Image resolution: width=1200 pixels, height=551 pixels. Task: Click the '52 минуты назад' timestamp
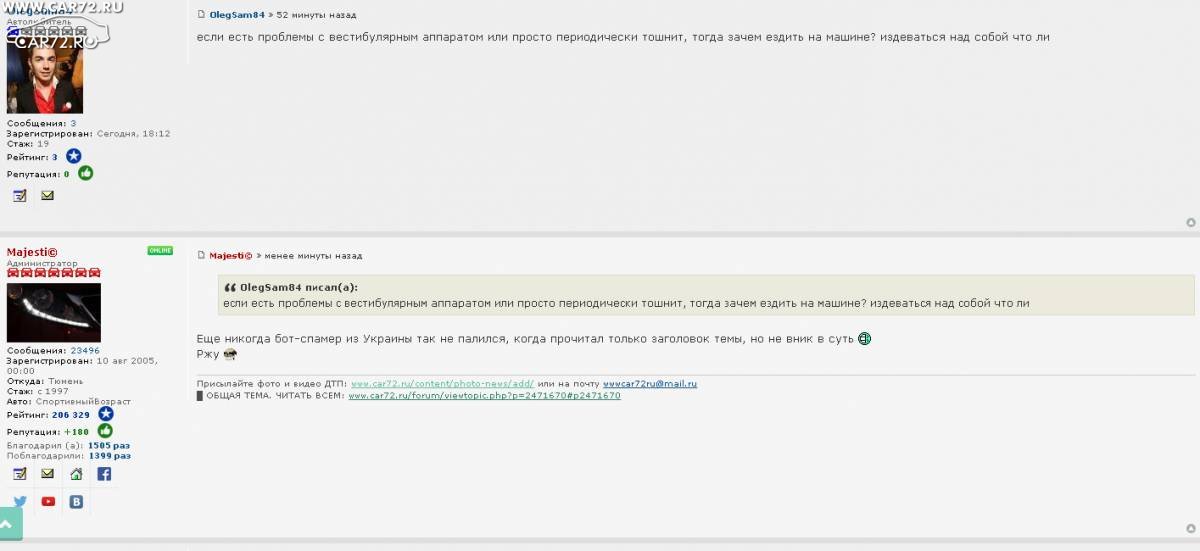[316, 16]
